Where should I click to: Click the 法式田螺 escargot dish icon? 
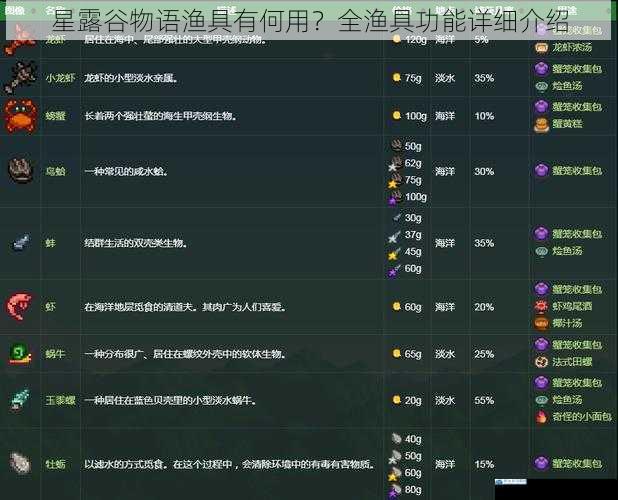tap(541, 362)
